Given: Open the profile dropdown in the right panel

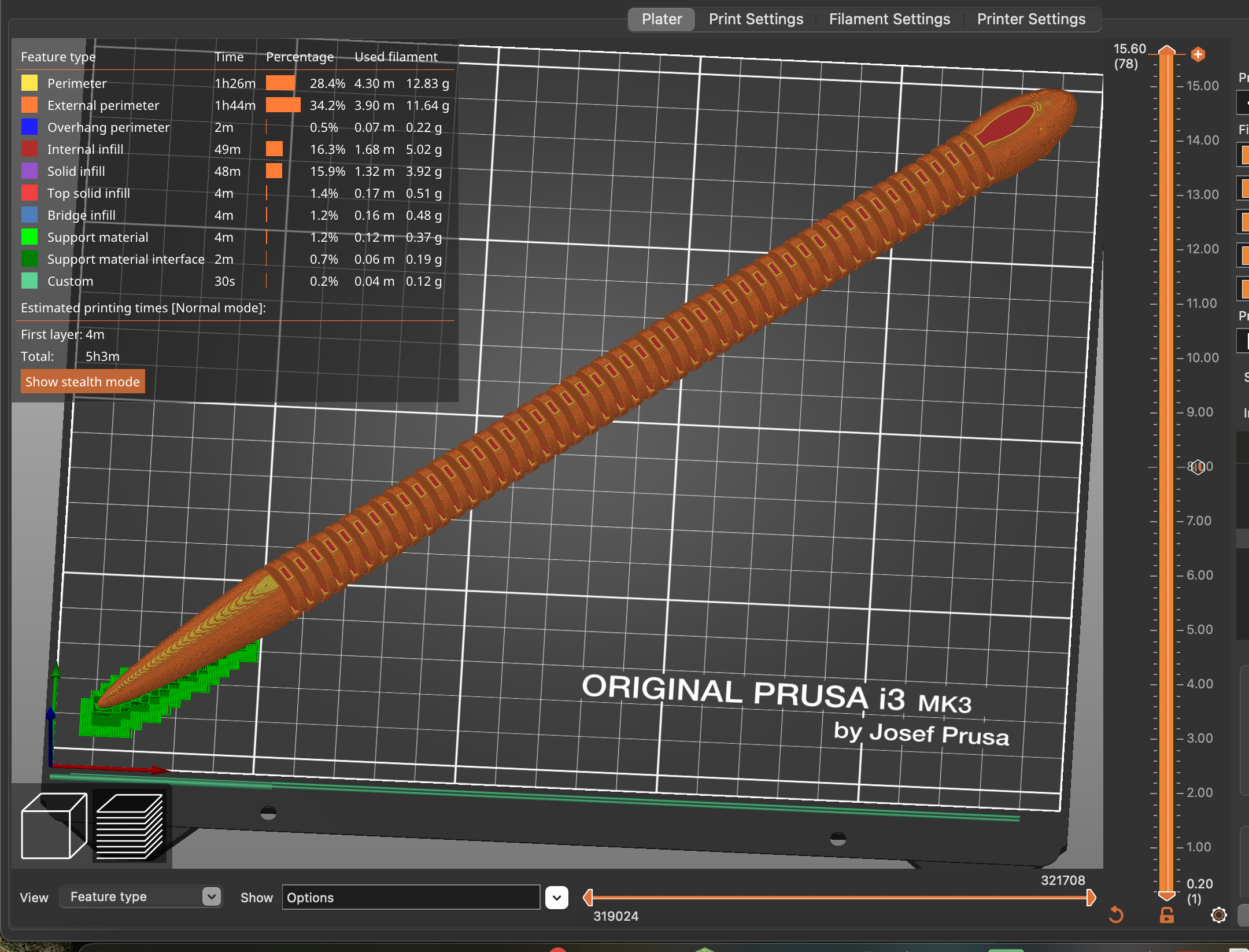Looking at the screenshot, I should 1244,102.
